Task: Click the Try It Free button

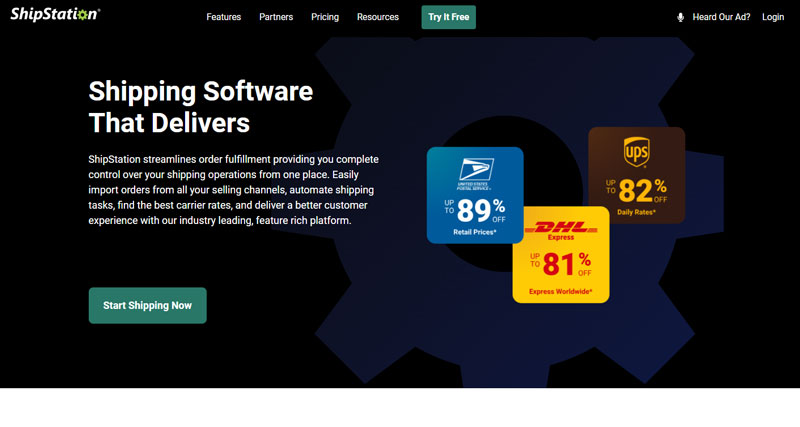Action: (448, 17)
